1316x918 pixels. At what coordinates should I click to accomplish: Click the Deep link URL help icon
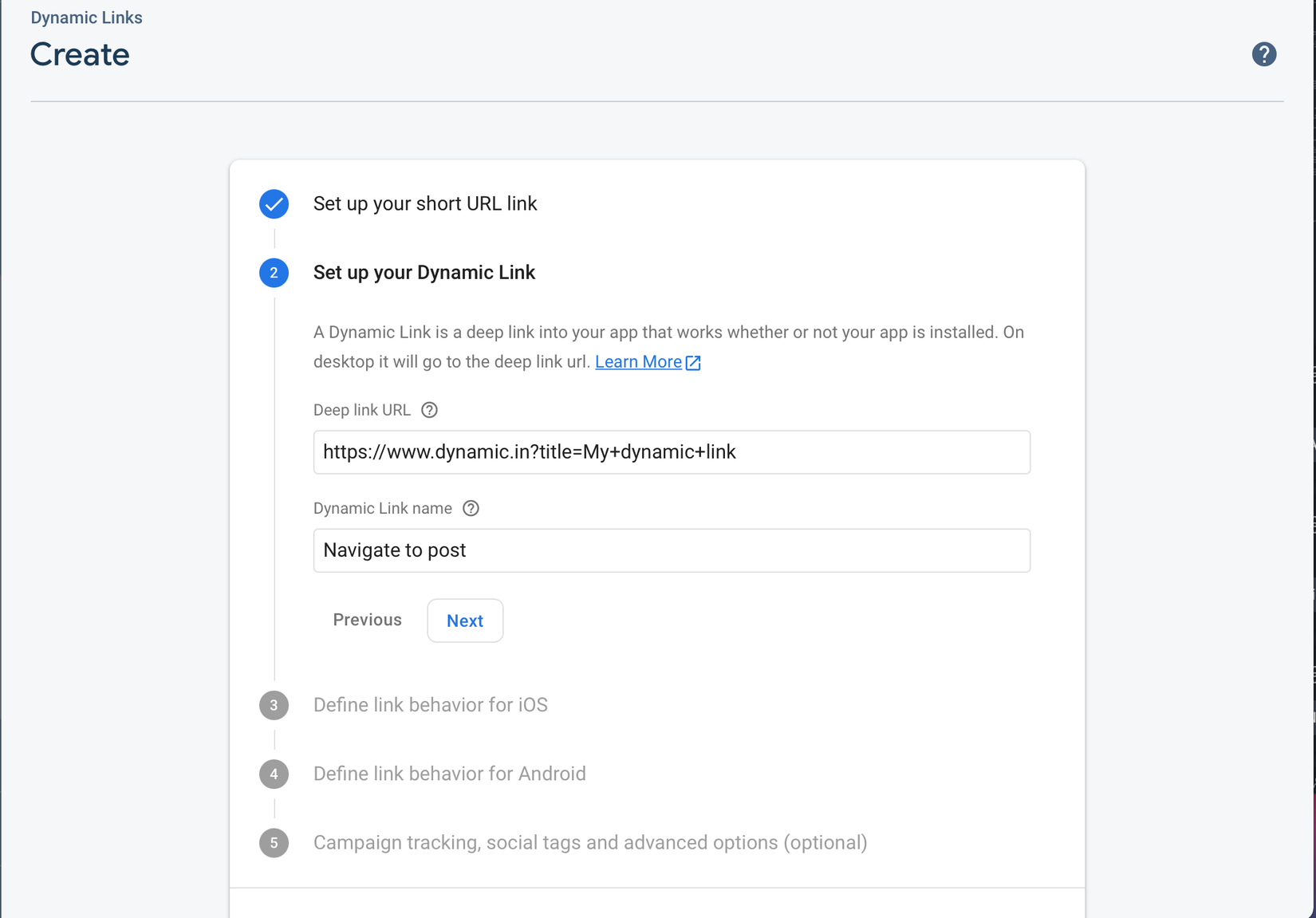429,410
